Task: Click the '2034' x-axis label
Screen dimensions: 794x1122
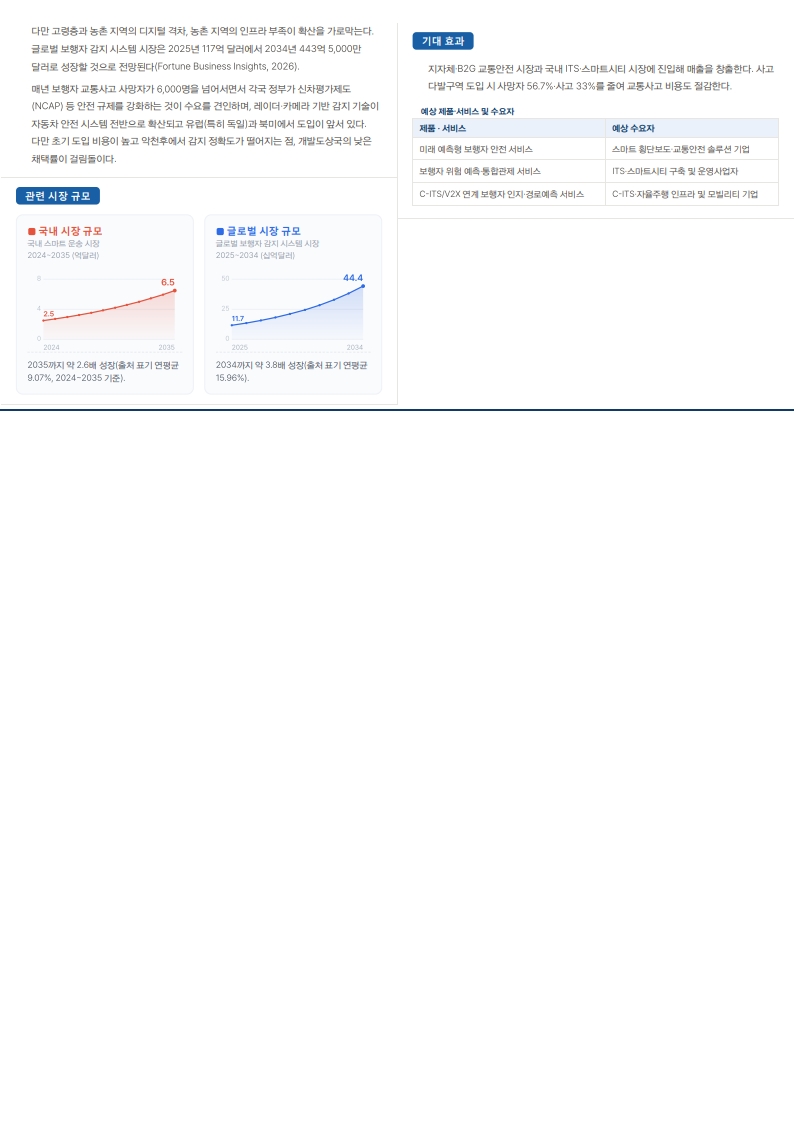Action: 355,348
